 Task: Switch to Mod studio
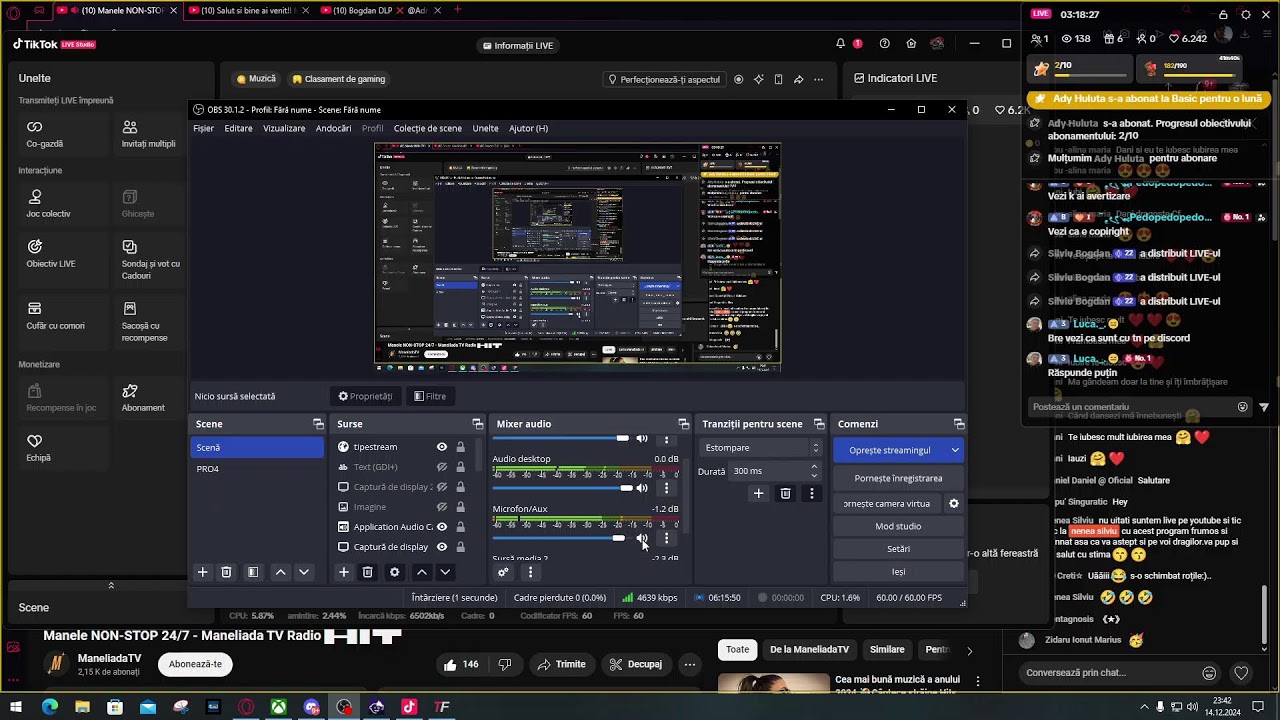coord(899,526)
